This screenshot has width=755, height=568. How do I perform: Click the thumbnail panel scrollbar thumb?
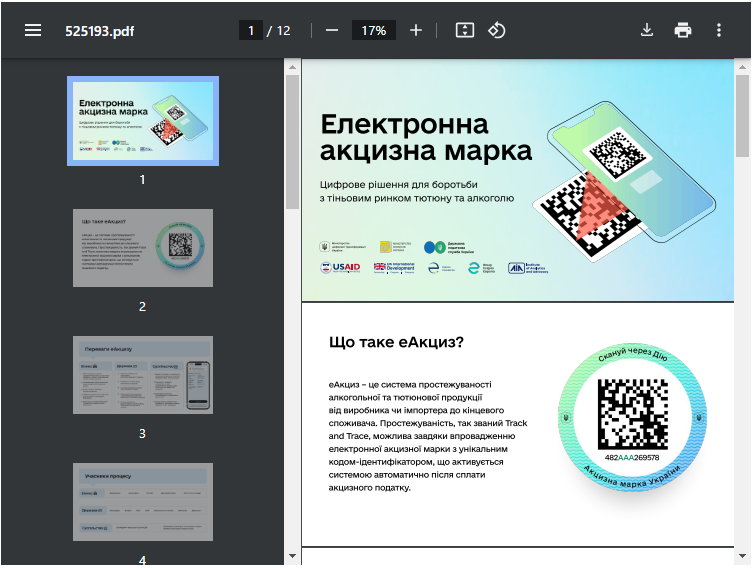[x=292, y=142]
